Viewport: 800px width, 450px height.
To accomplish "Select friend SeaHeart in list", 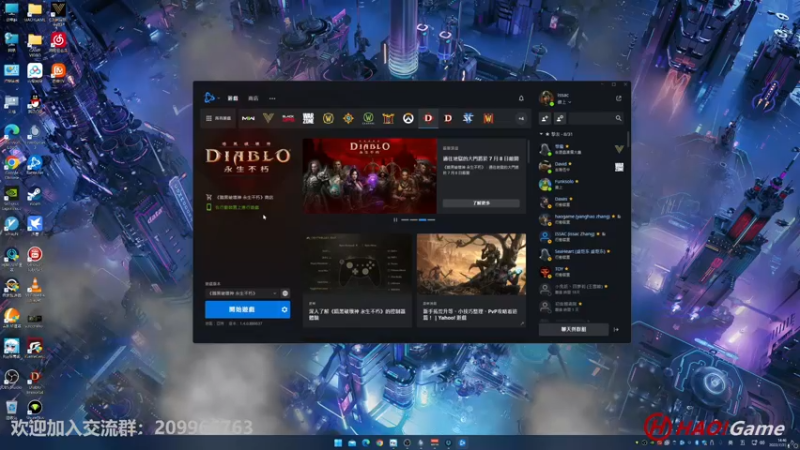I will (x=581, y=254).
